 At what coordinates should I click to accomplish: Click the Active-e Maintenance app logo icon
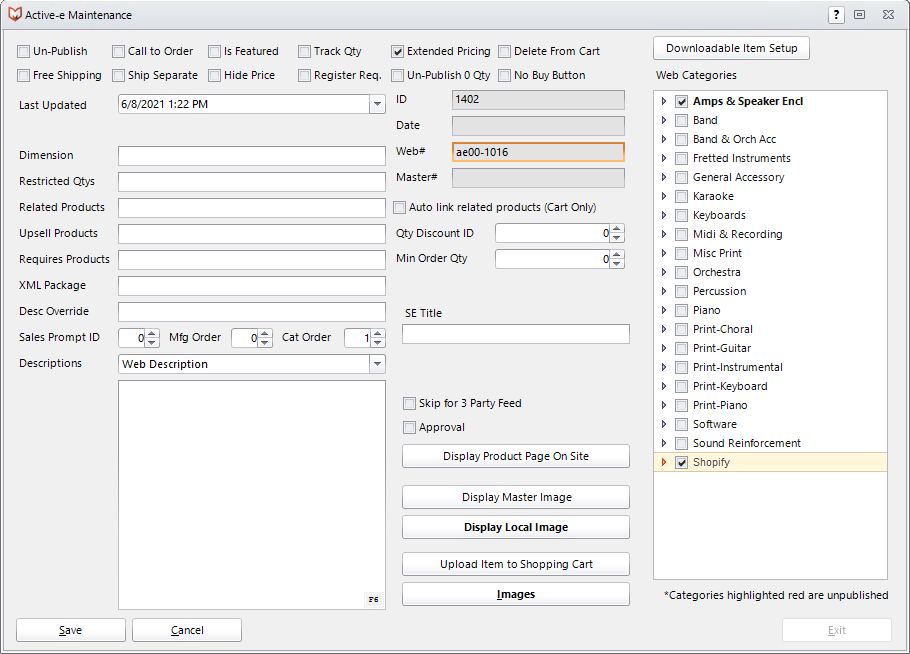pyautogui.click(x=15, y=15)
